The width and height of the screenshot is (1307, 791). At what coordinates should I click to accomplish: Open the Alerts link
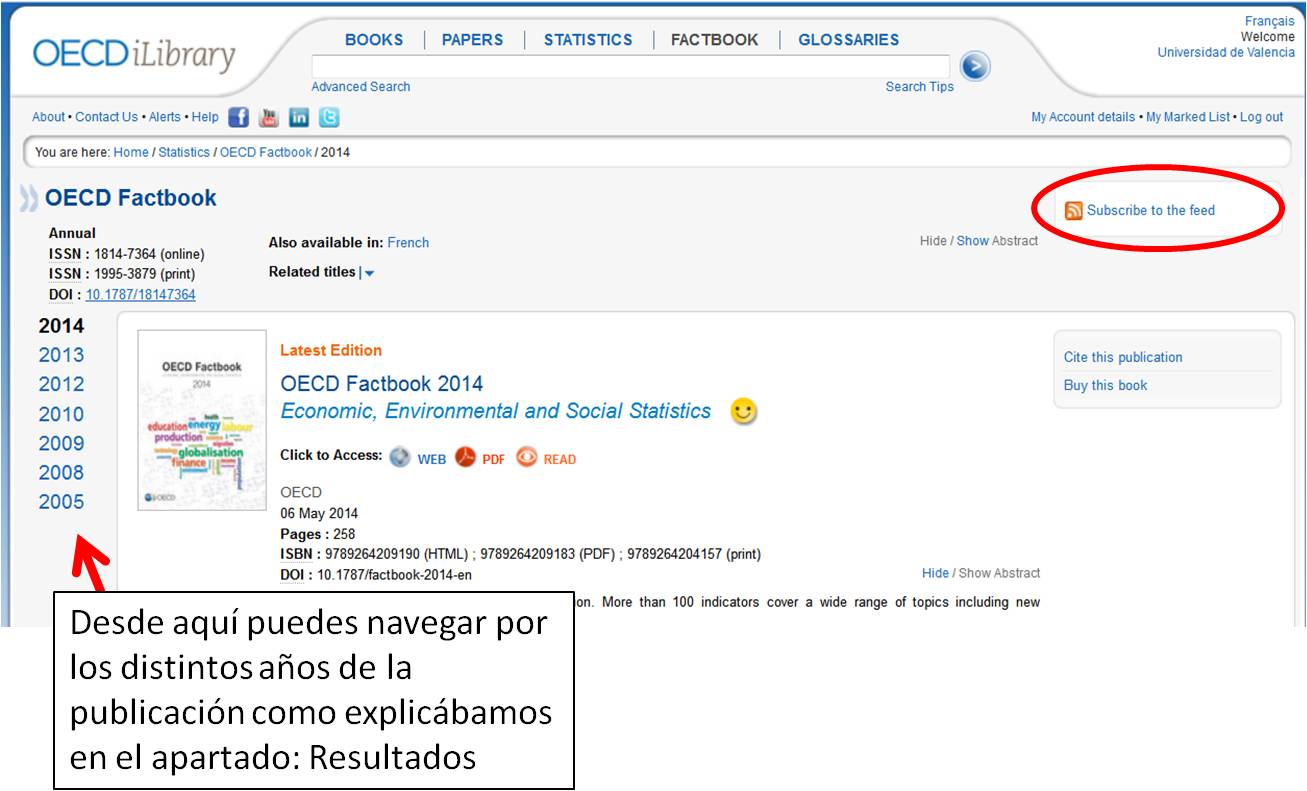pos(165,117)
